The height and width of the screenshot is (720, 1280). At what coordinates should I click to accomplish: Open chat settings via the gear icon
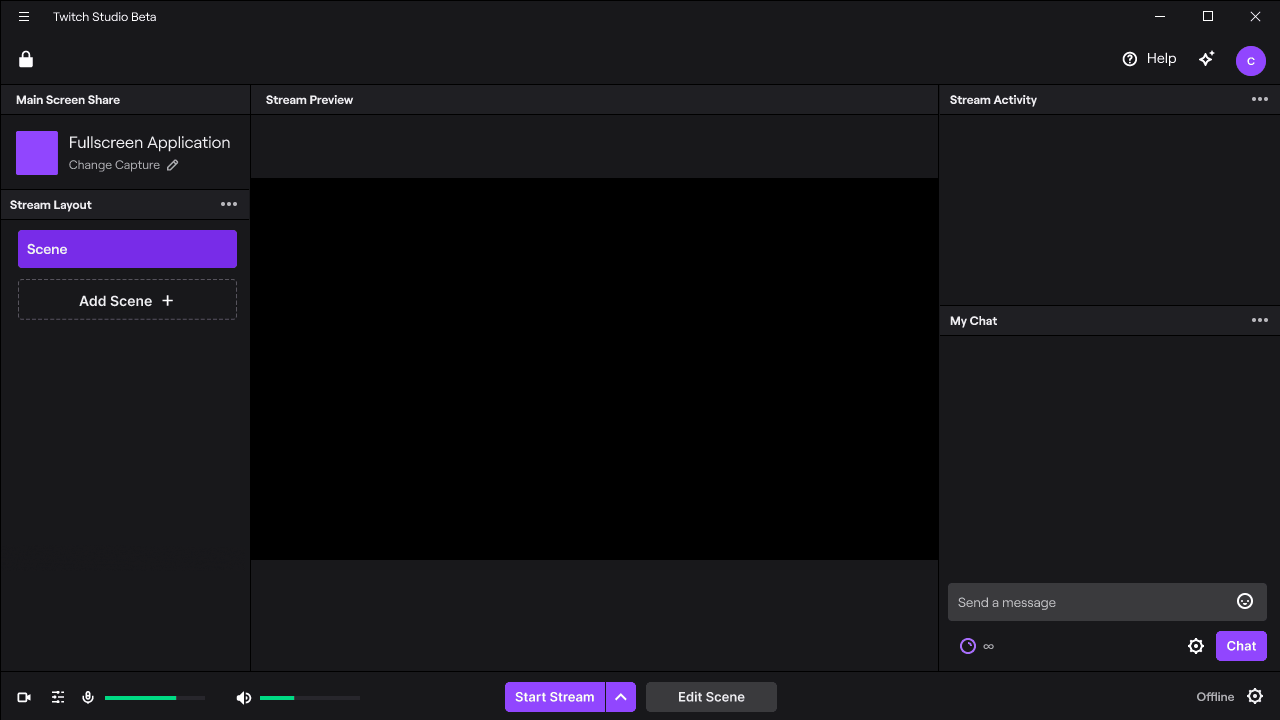[1196, 646]
